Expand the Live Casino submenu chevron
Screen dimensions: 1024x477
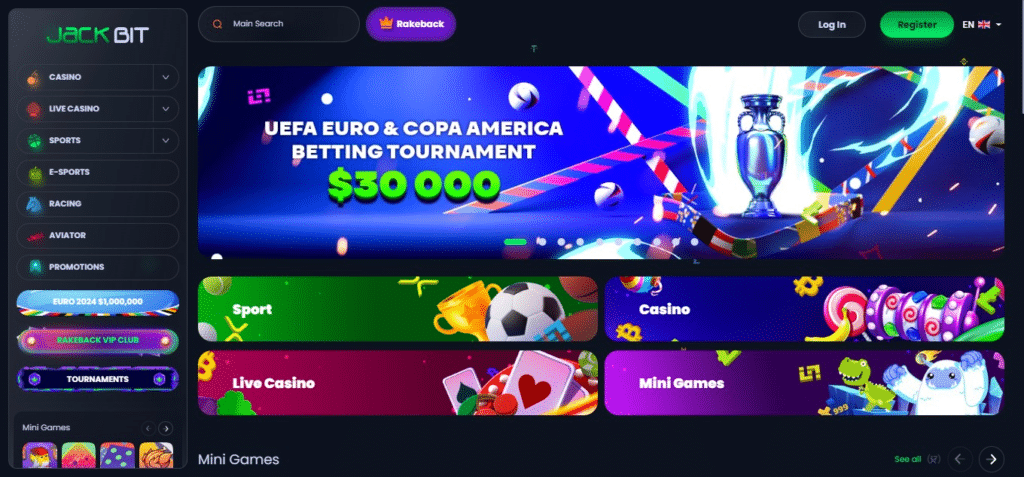(x=166, y=109)
